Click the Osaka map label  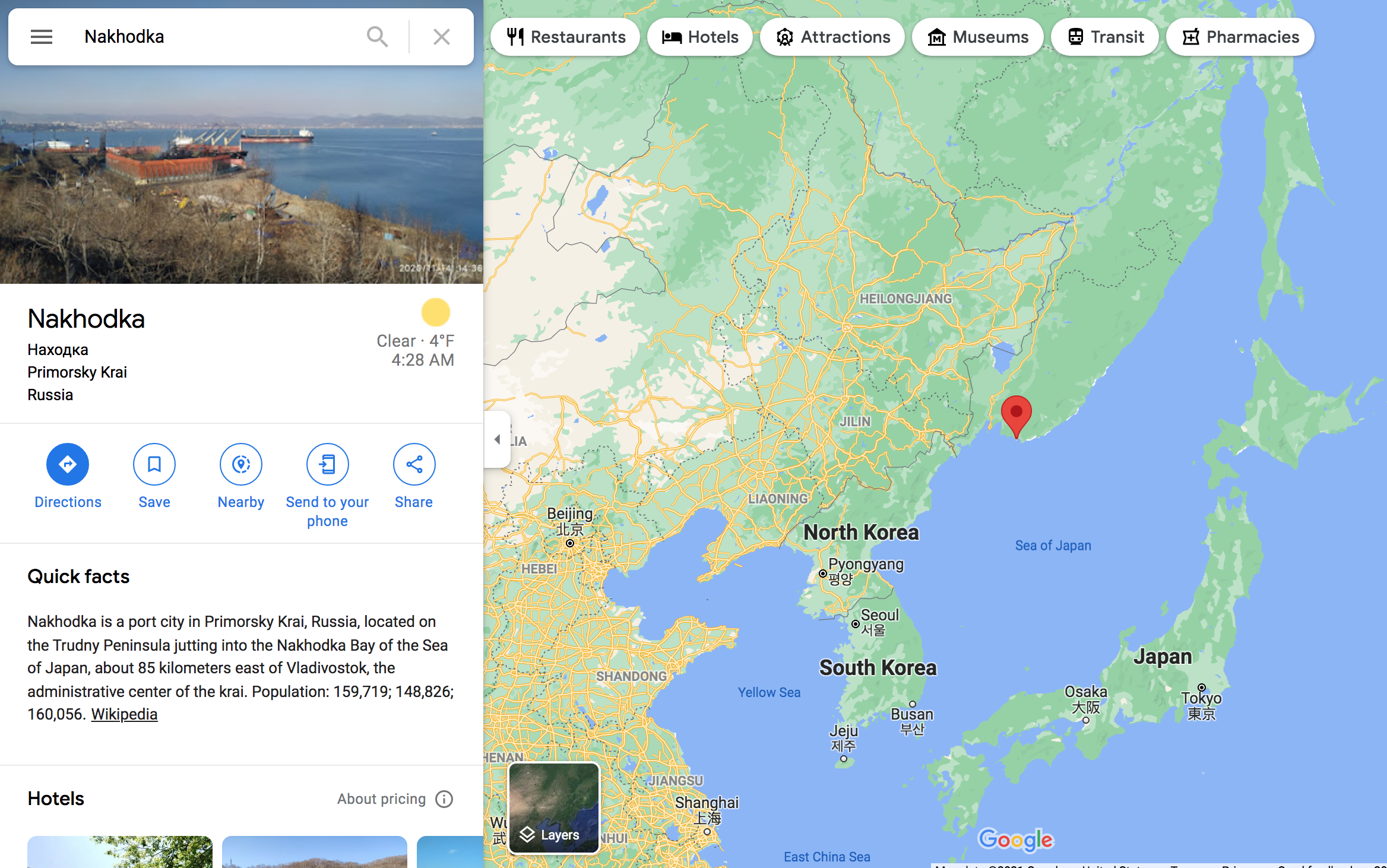click(x=1085, y=699)
